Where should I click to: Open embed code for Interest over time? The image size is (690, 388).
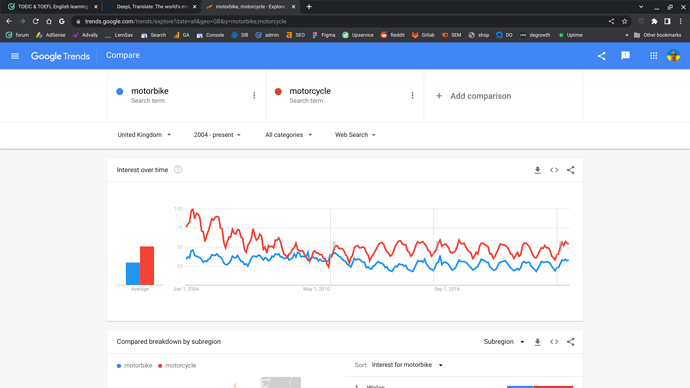(554, 170)
